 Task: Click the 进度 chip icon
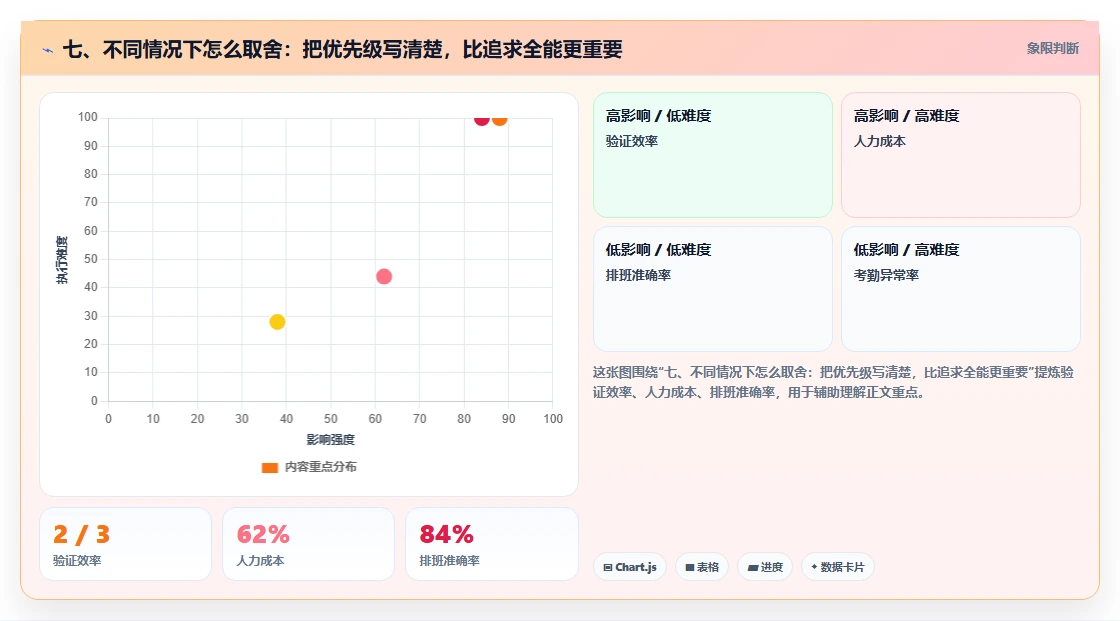point(753,567)
